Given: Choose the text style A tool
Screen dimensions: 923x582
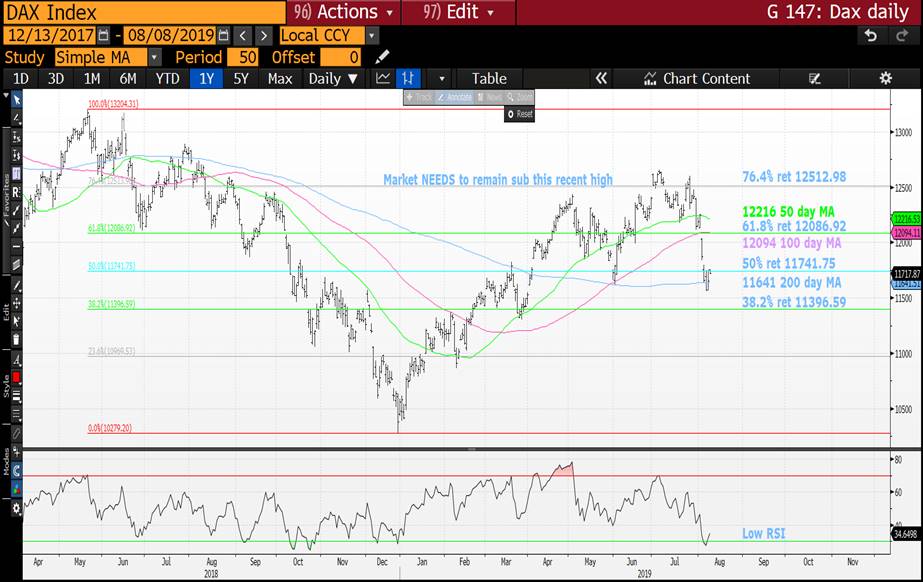Looking at the screenshot, I should (16, 360).
